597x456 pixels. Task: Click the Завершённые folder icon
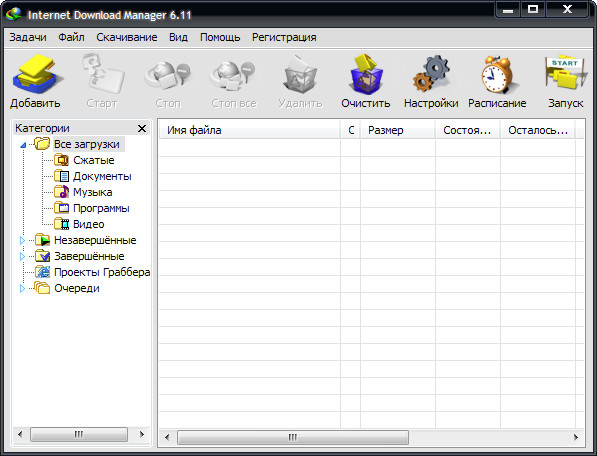(42, 256)
